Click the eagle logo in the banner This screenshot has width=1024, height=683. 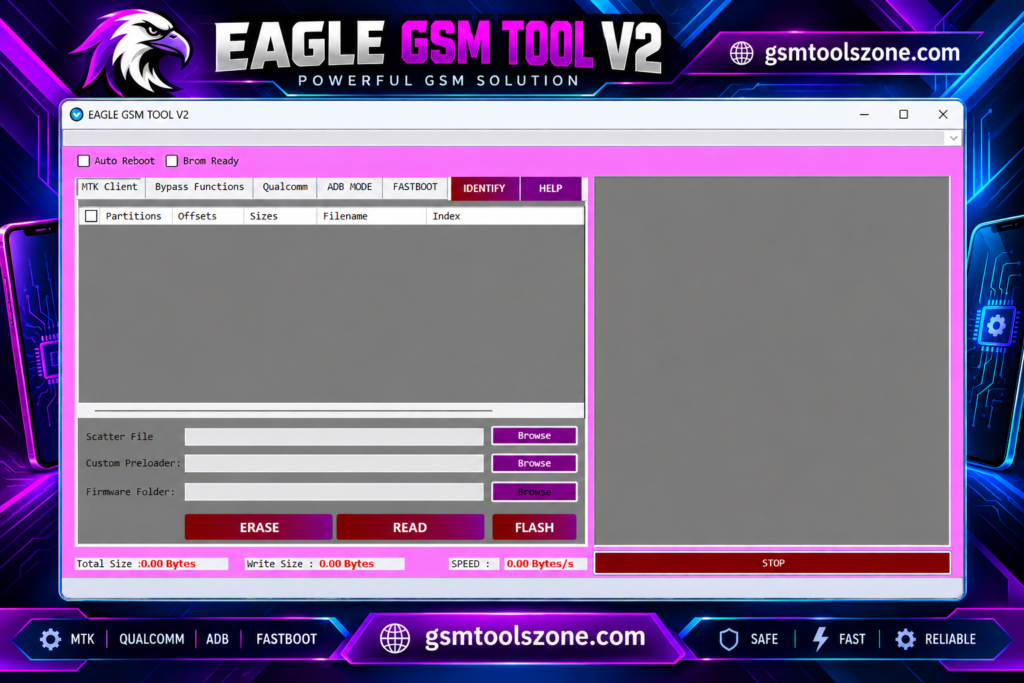point(134,52)
